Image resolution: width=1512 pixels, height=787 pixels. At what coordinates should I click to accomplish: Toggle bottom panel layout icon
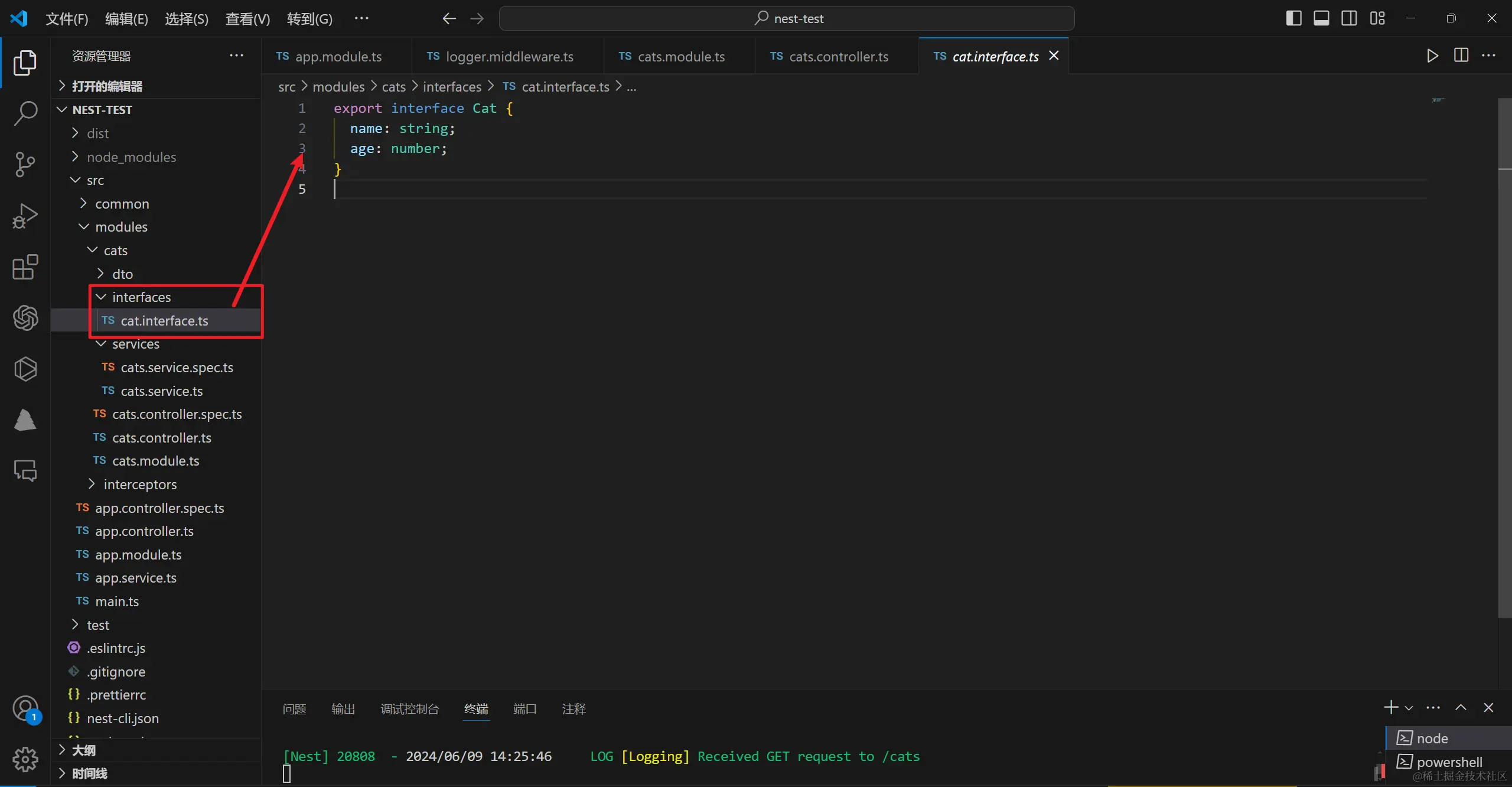coord(1321,18)
